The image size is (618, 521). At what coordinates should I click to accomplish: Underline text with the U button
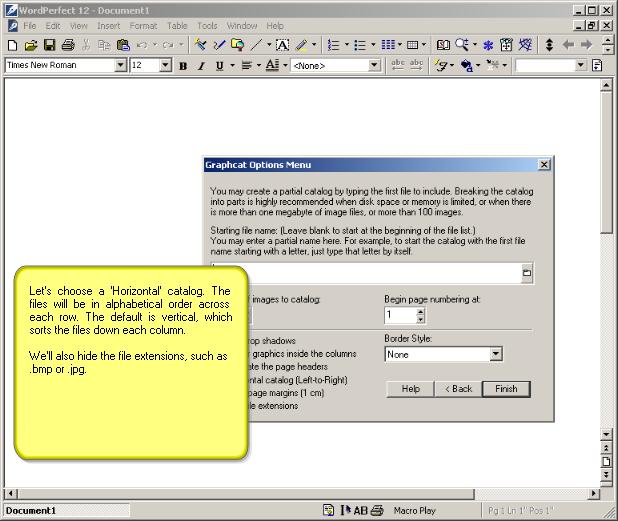pos(220,66)
